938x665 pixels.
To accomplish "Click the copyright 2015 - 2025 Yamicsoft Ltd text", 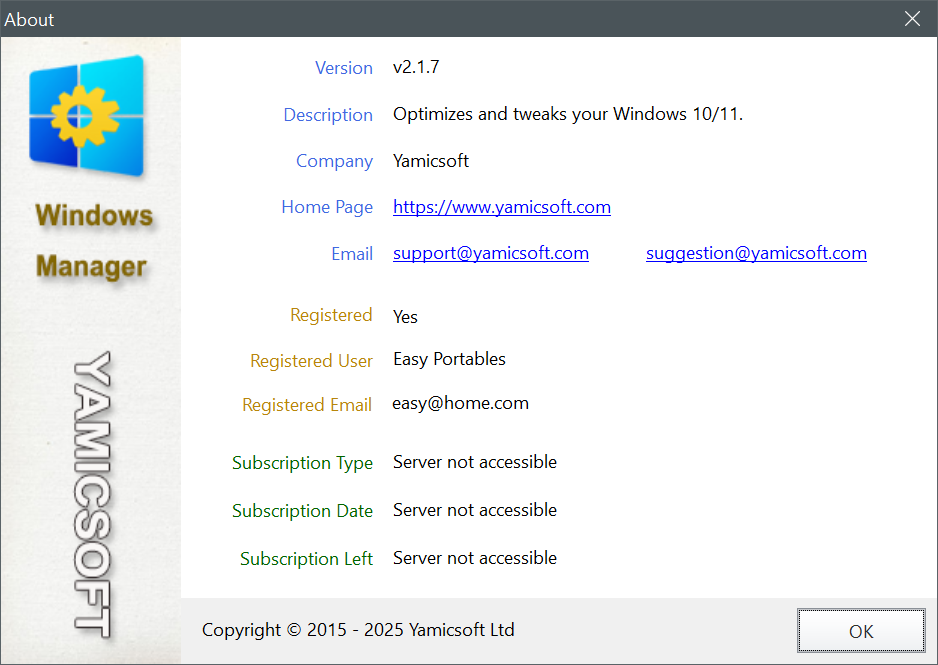I will [x=358, y=630].
